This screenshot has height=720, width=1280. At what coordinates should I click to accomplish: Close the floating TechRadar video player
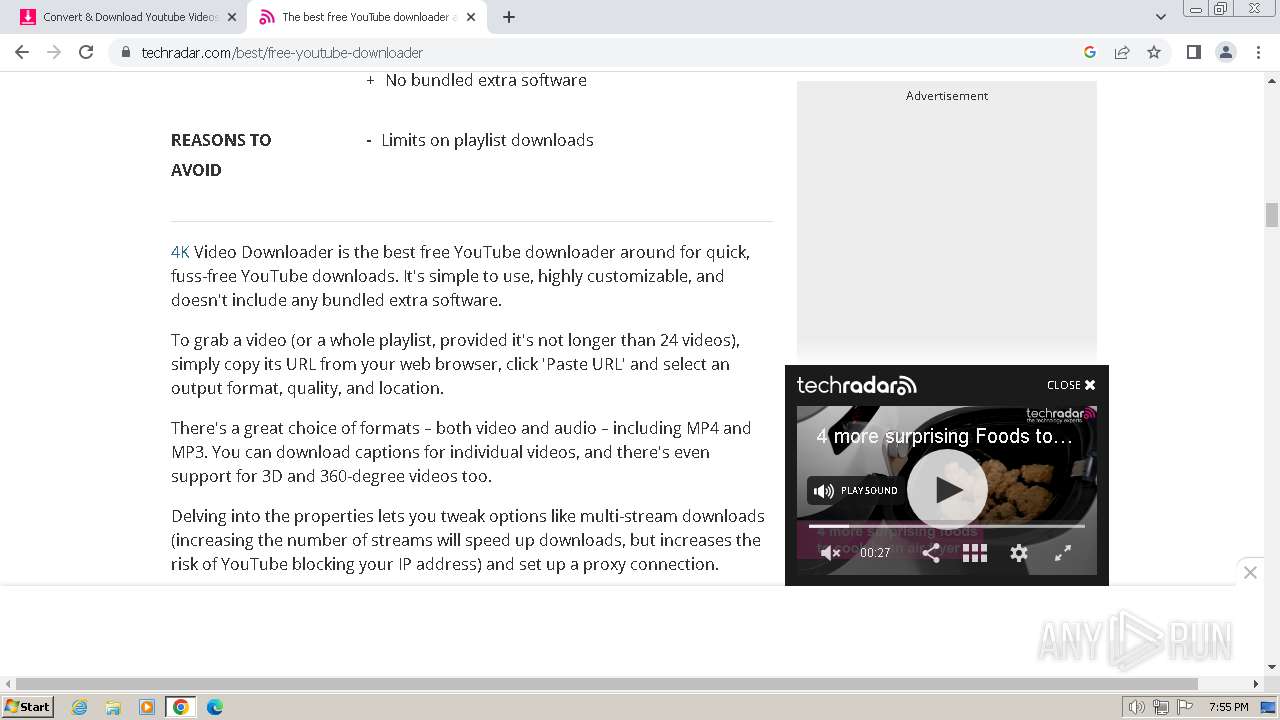(x=1071, y=385)
